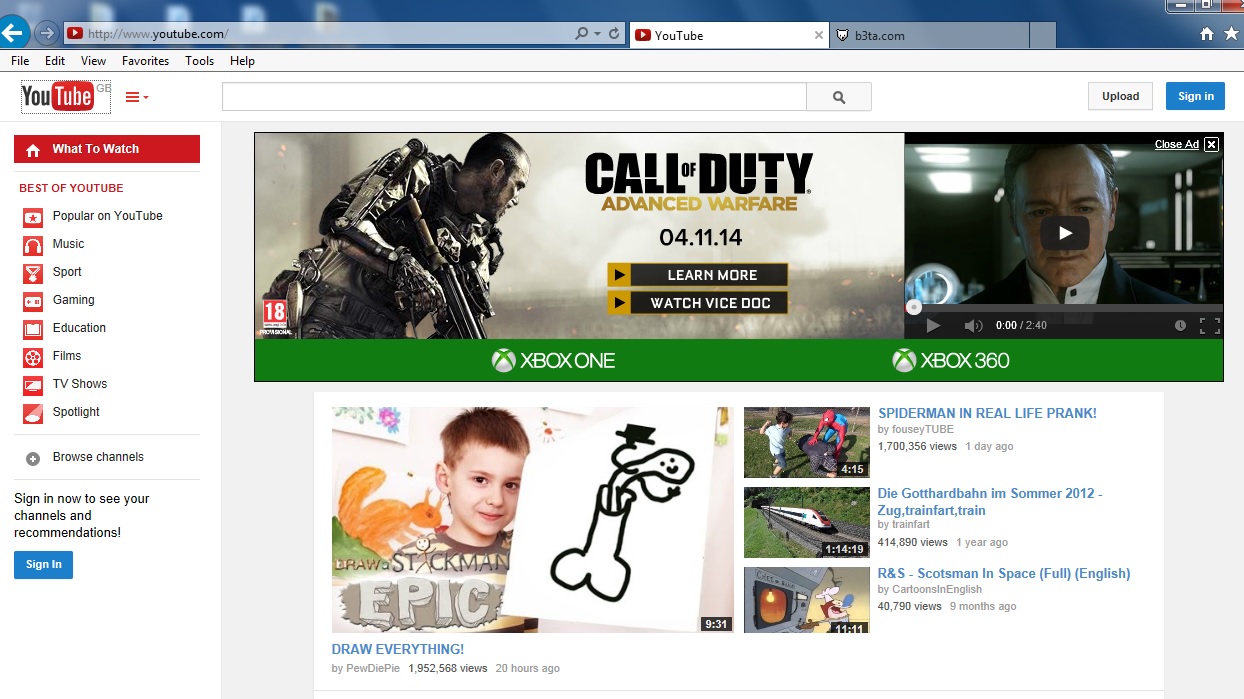Click the WATCH VICE DOC ad button
This screenshot has height=699, width=1244.
point(698,303)
